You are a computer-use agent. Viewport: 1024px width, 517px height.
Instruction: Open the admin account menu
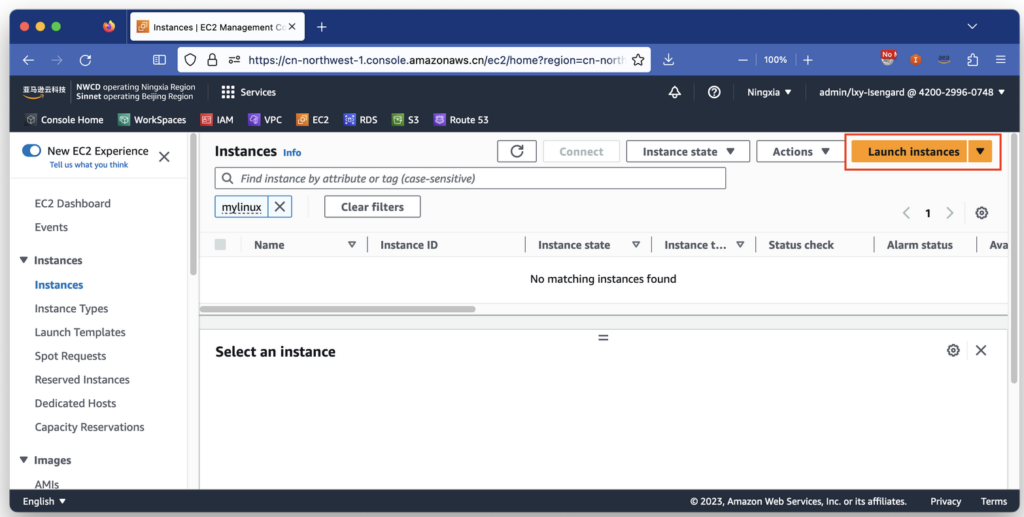[912, 92]
